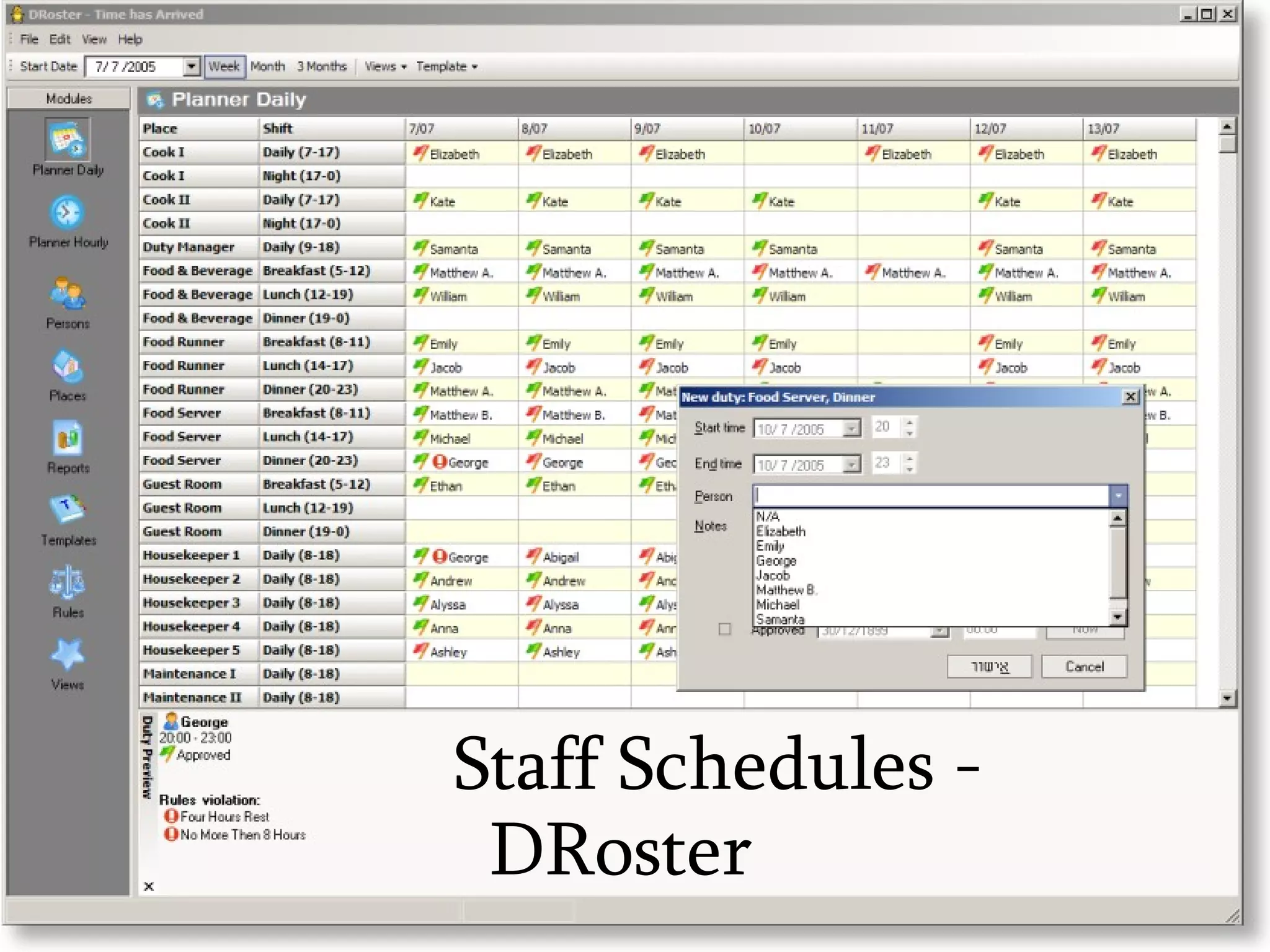Click the flag icon for Kate on 10/07
Viewport: 1270px width, 952px height.
pos(760,200)
